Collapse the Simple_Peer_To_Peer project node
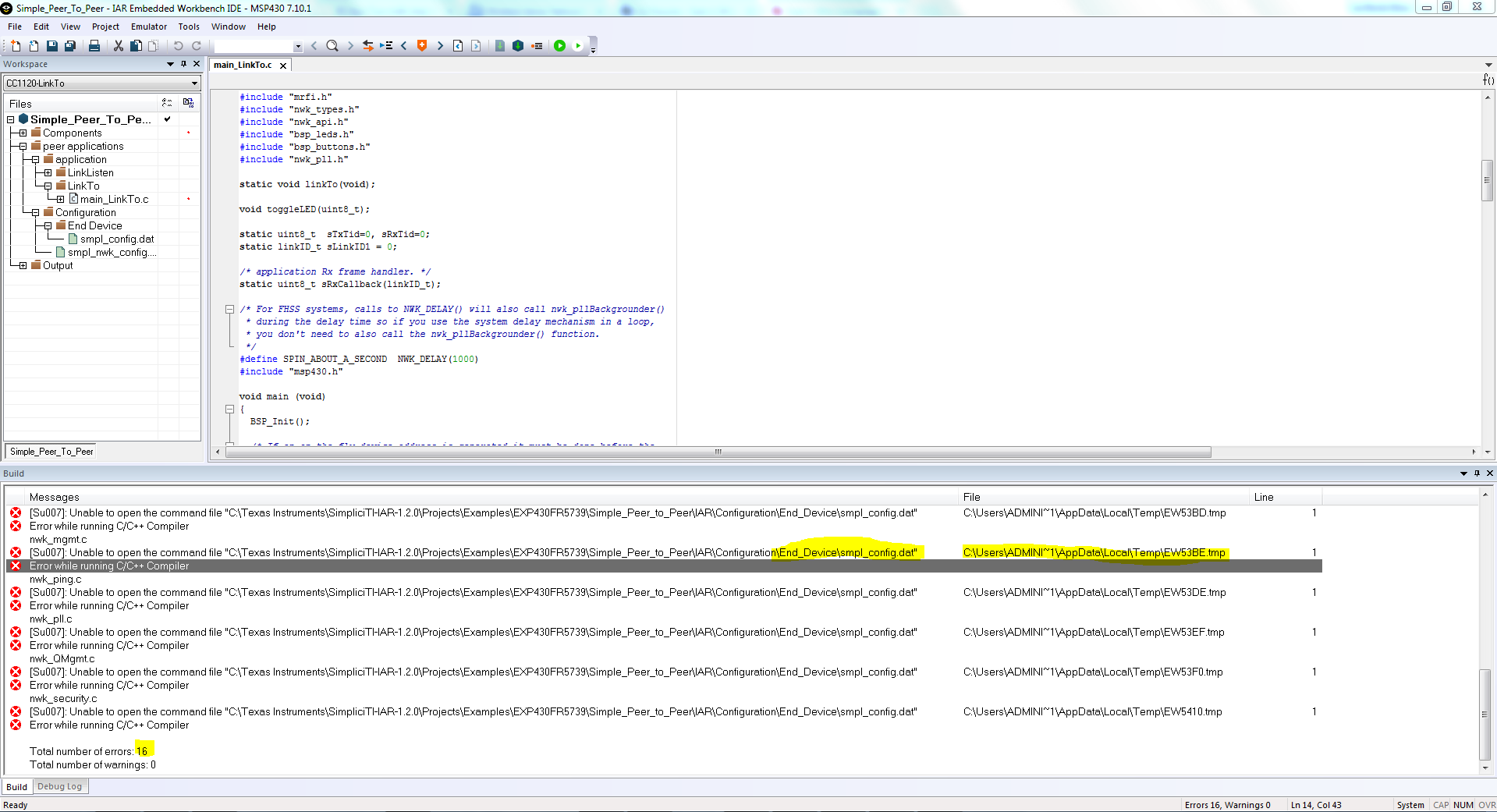 11,120
